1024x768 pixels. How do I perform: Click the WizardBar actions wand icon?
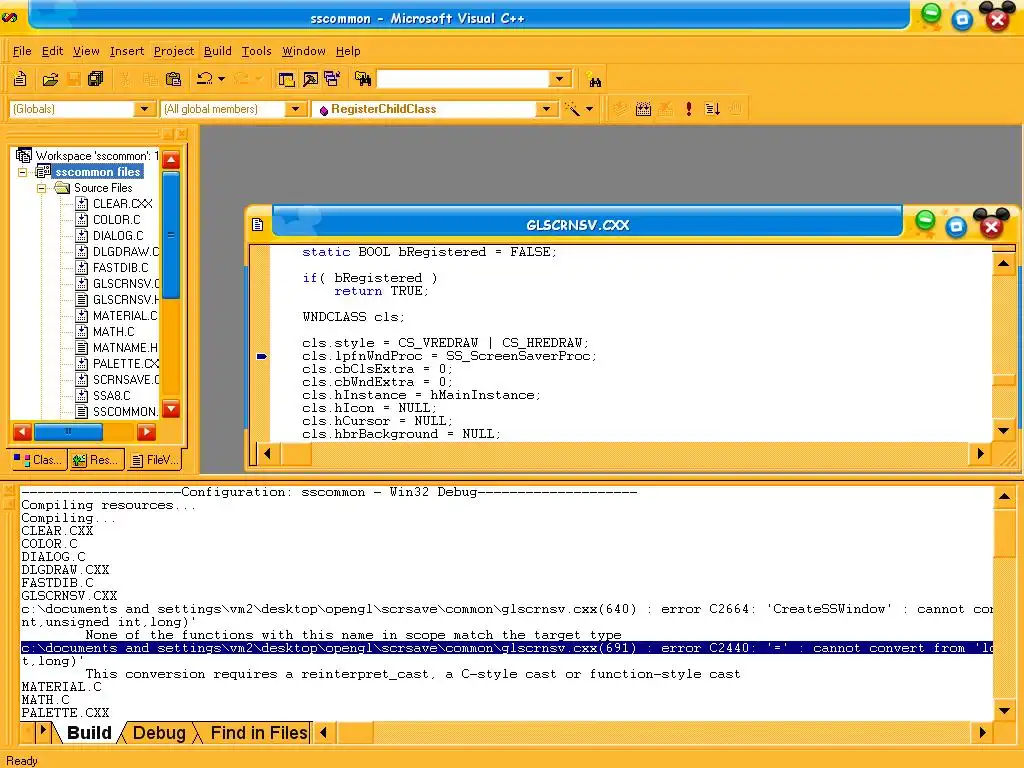[572, 109]
